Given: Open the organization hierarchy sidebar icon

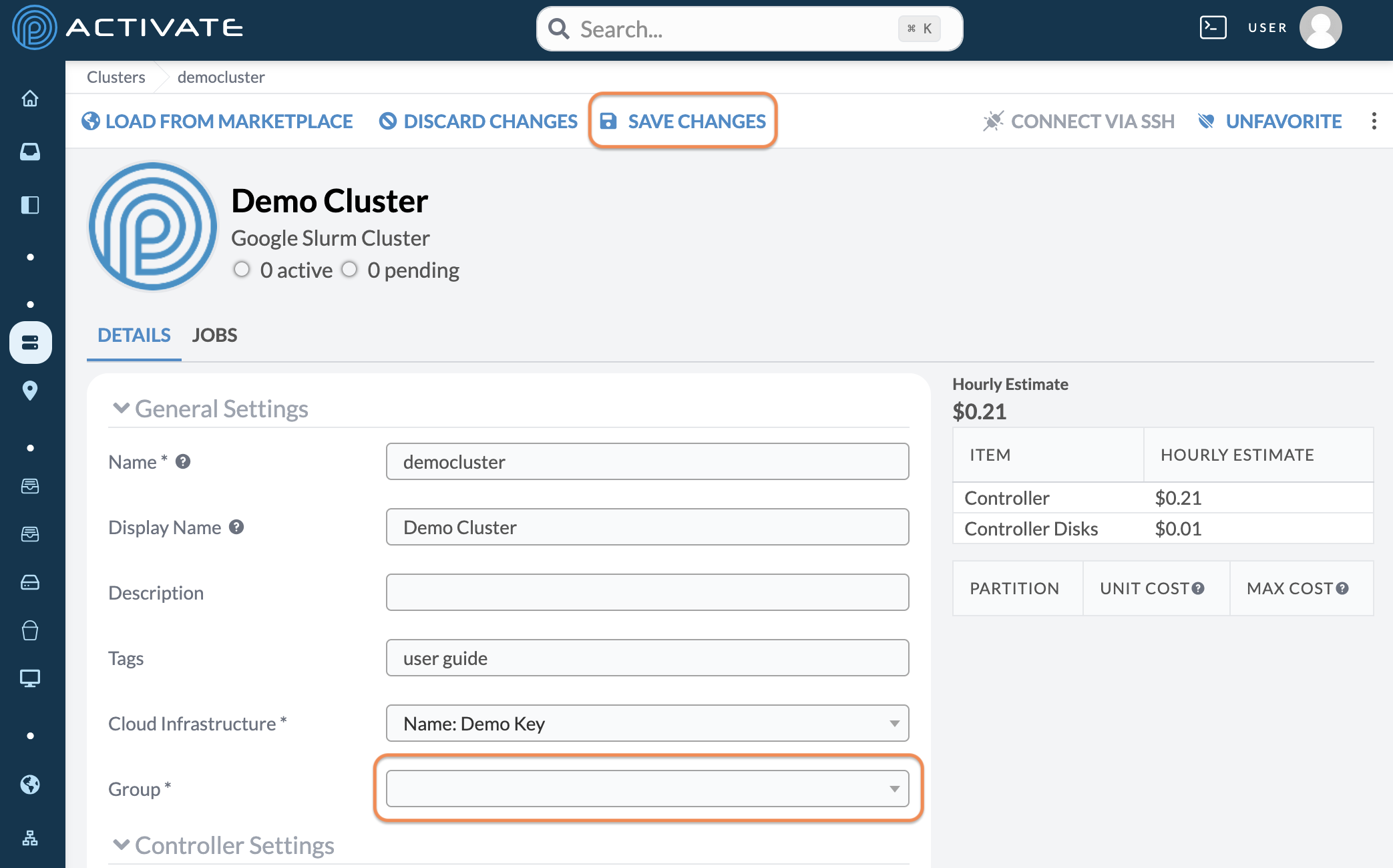Looking at the screenshot, I should pos(30,838).
